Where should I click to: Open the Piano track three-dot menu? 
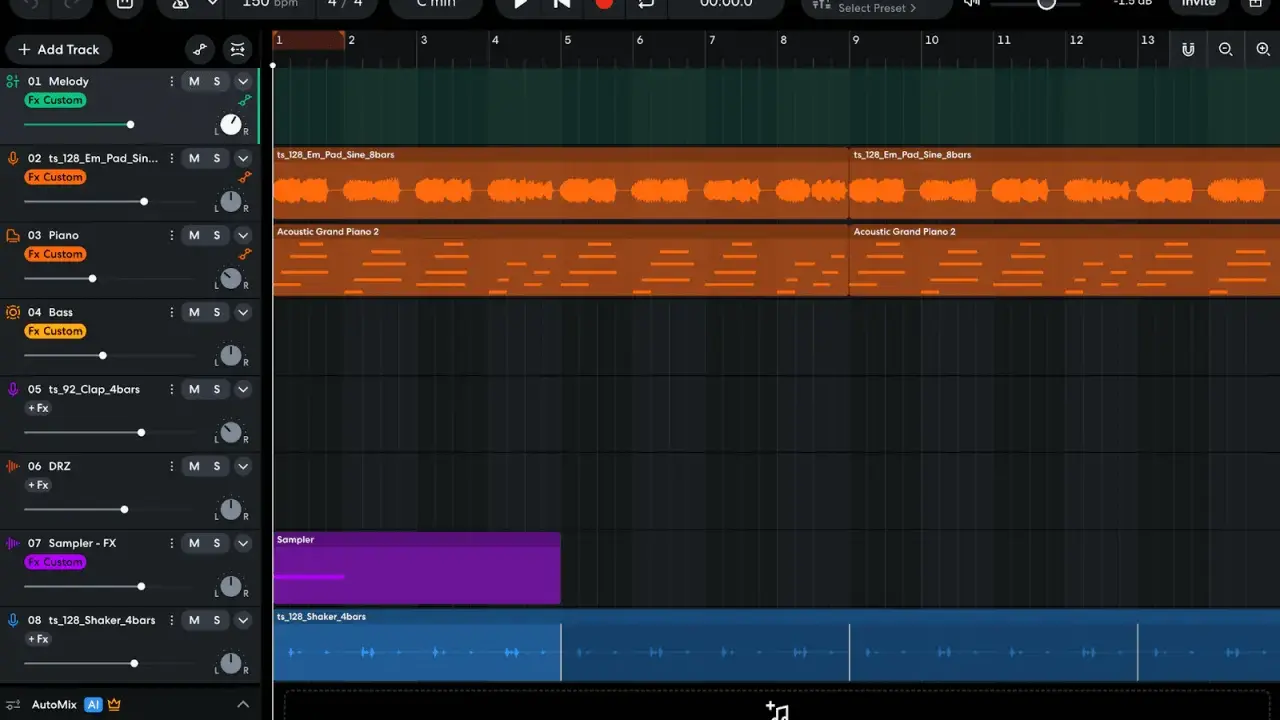click(x=172, y=235)
